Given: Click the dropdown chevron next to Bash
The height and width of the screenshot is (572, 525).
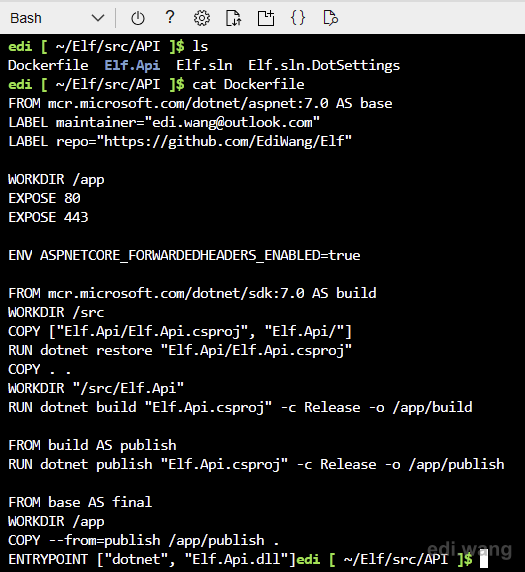Looking at the screenshot, I should pyautogui.click(x=98, y=18).
